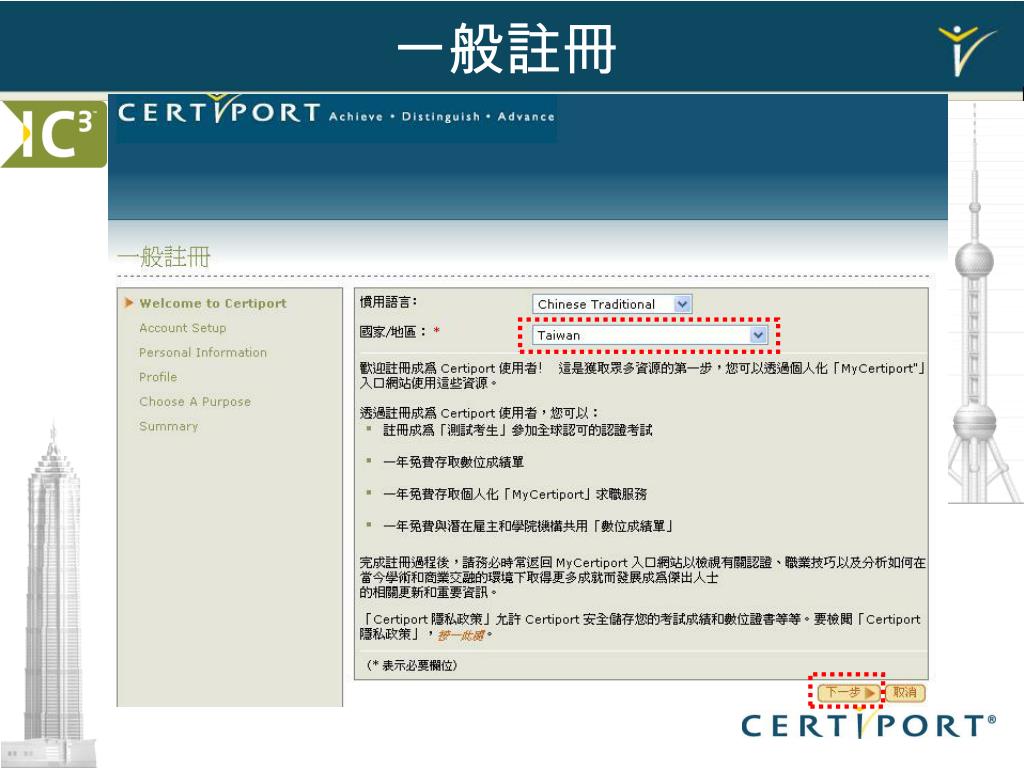Click the Certiport logo at bottom right
Viewport: 1024px width, 768px height.
(868, 725)
